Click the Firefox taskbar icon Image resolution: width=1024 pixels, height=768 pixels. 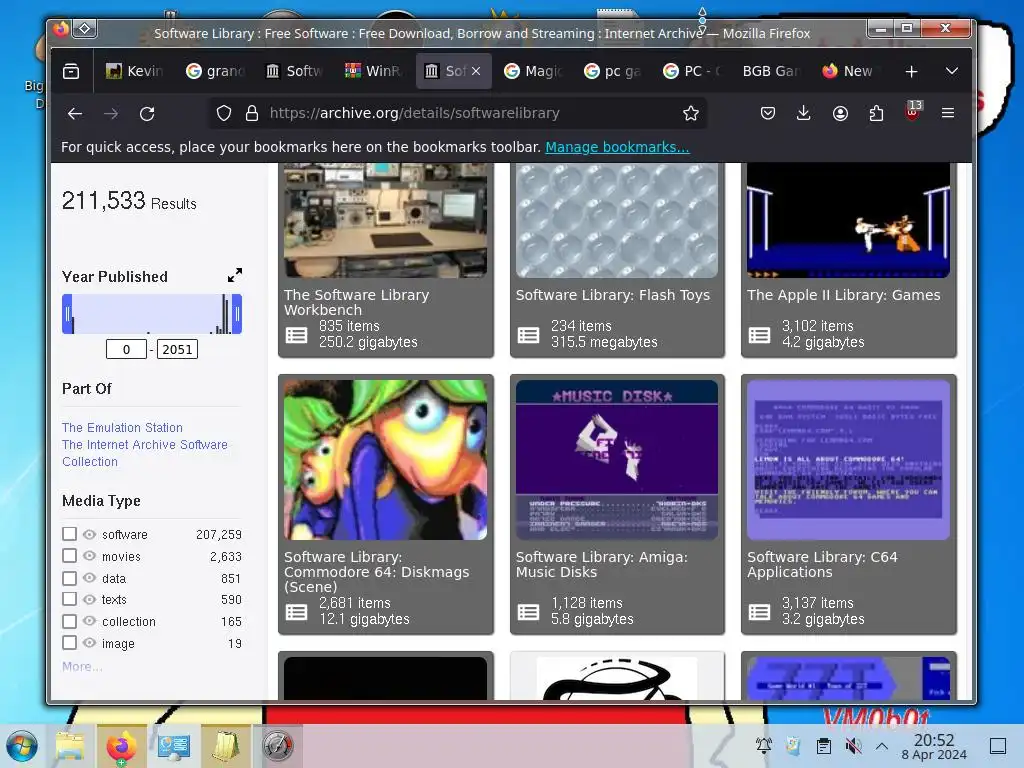click(x=121, y=746)
